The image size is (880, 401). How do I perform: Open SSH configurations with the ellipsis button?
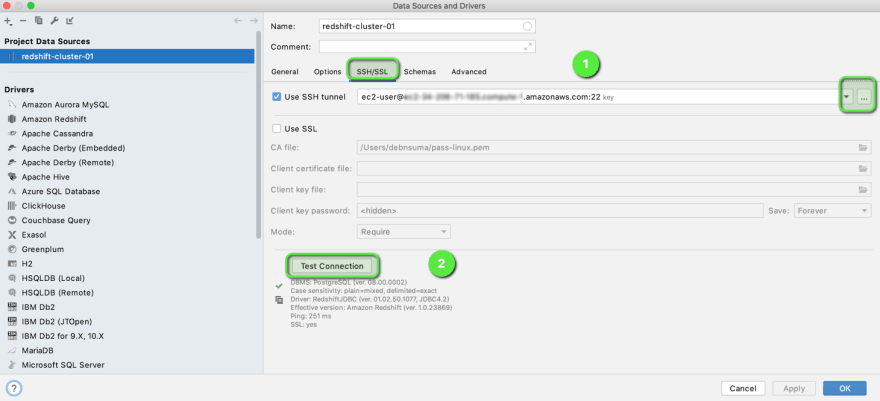[864, 98]
